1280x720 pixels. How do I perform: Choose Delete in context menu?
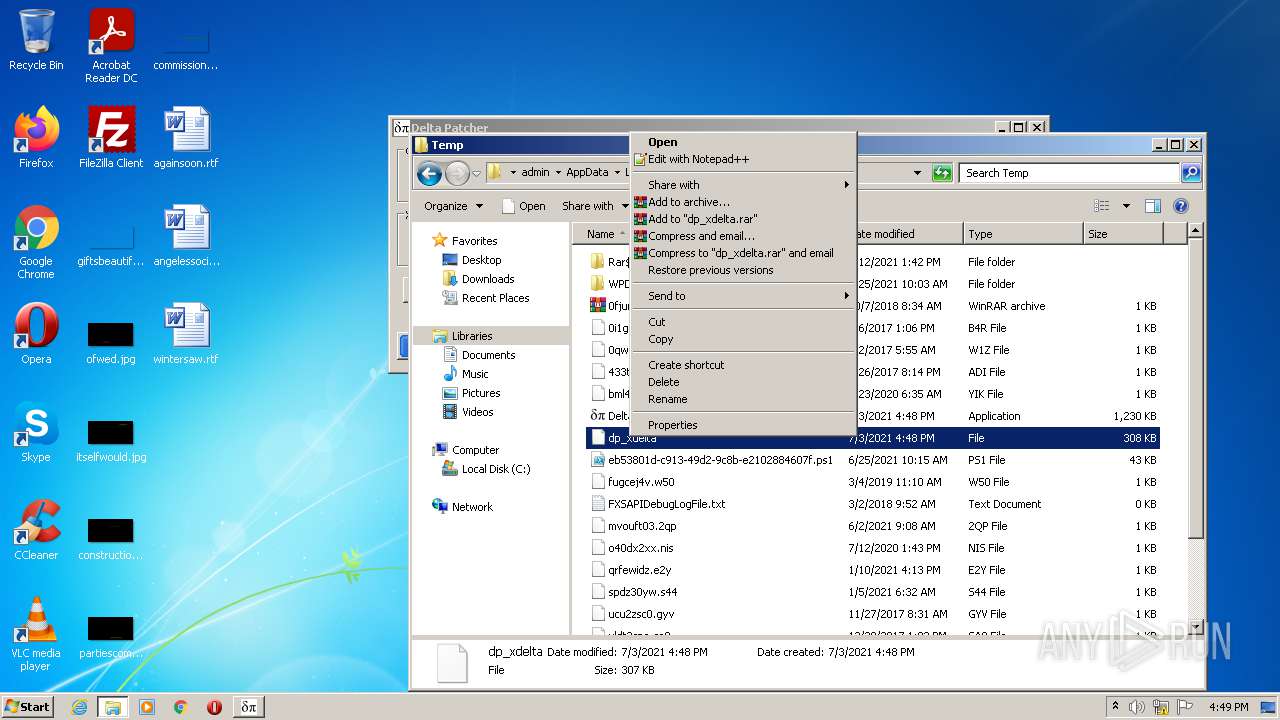[742, 382]
